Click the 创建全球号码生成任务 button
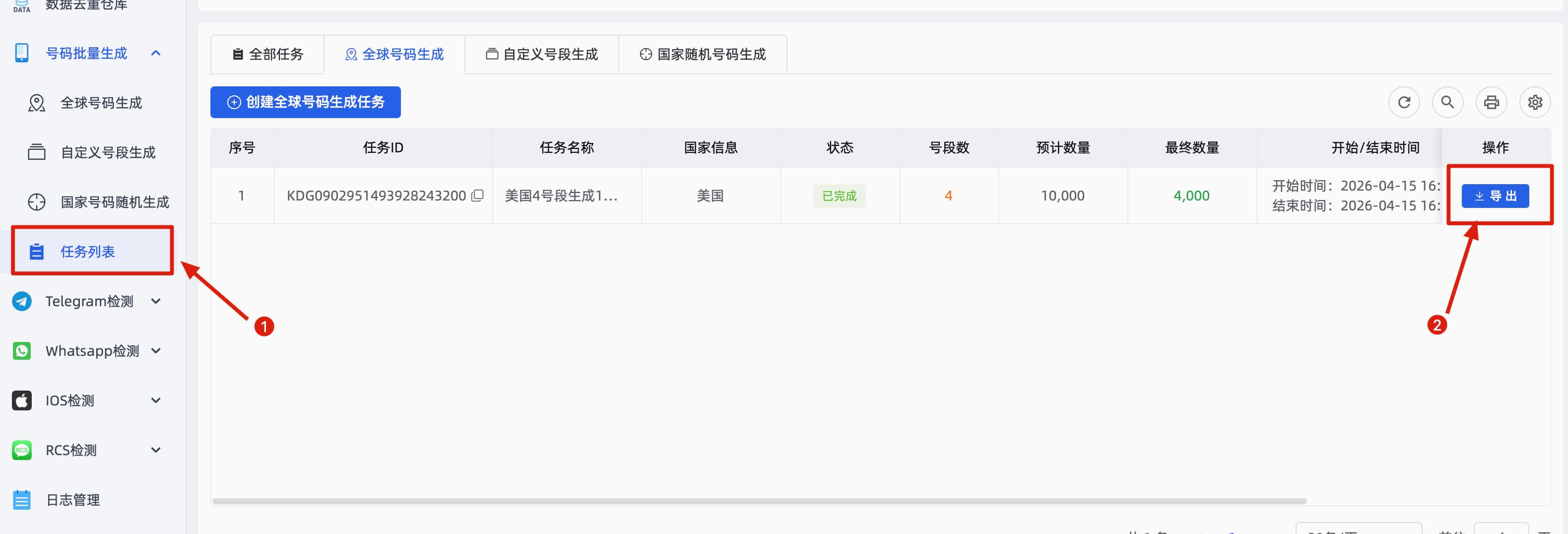The image size is (1568, 534). pyautogui.click(x=305, y=102)
